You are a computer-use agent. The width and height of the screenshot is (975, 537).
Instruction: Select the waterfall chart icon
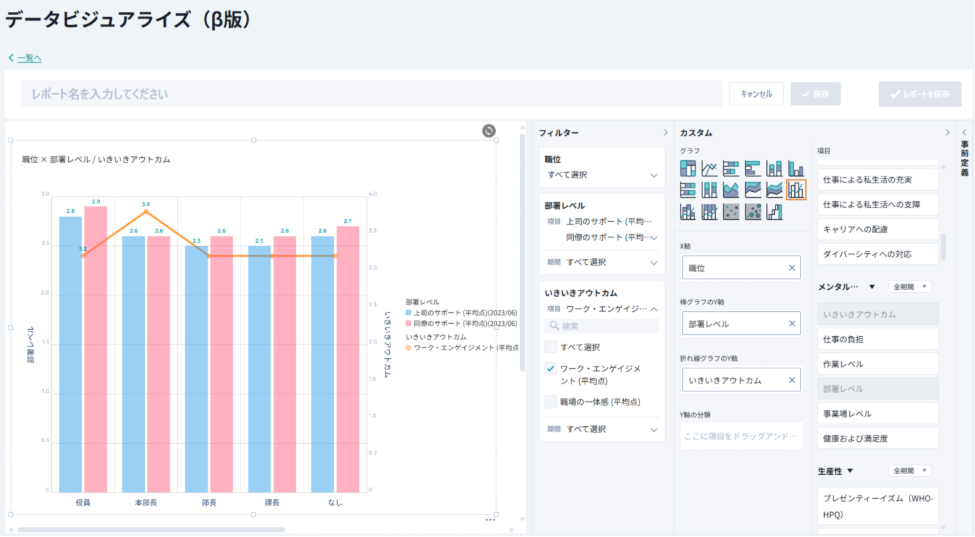(774, 212)
